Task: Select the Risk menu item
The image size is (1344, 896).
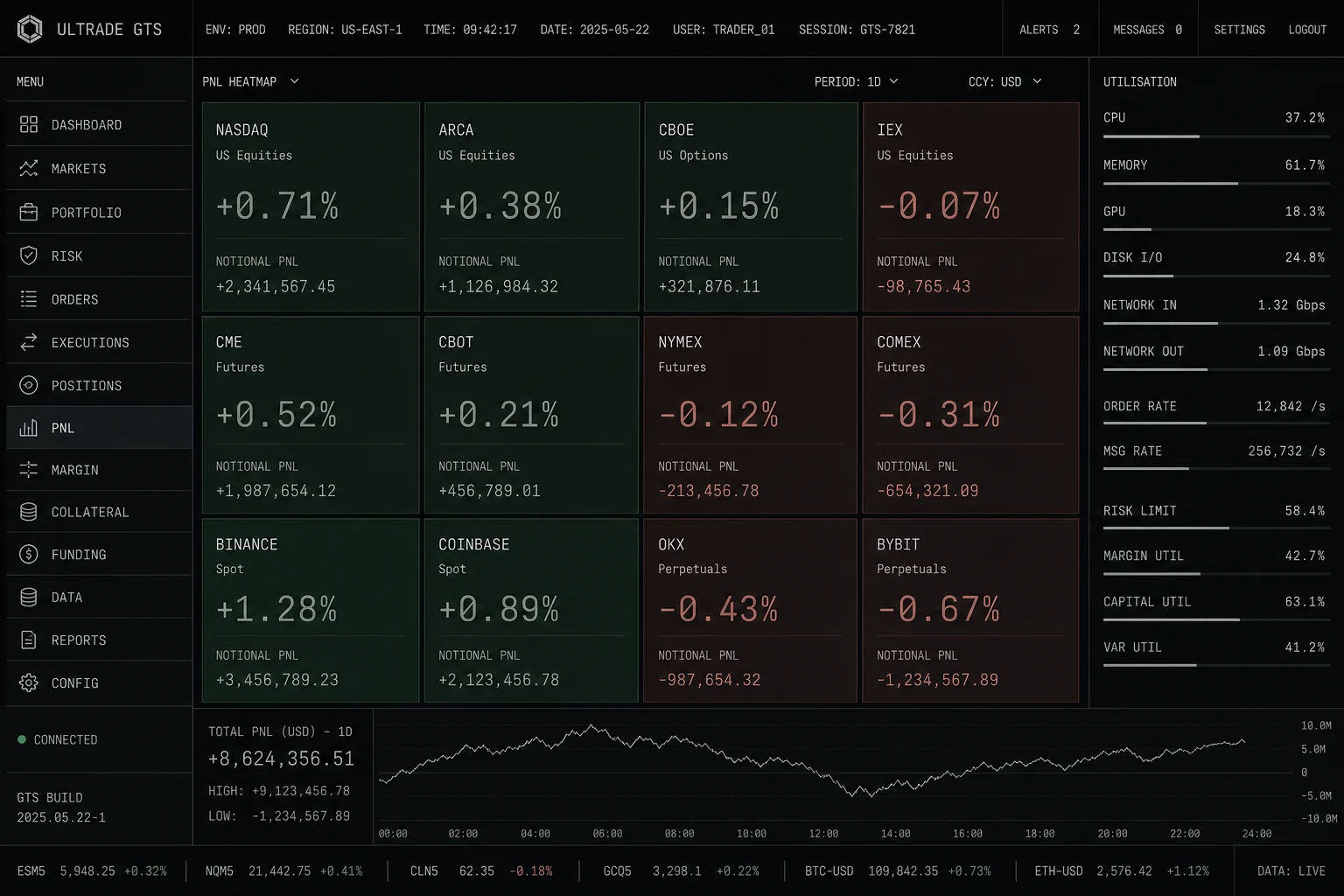Action: [99, 255]
